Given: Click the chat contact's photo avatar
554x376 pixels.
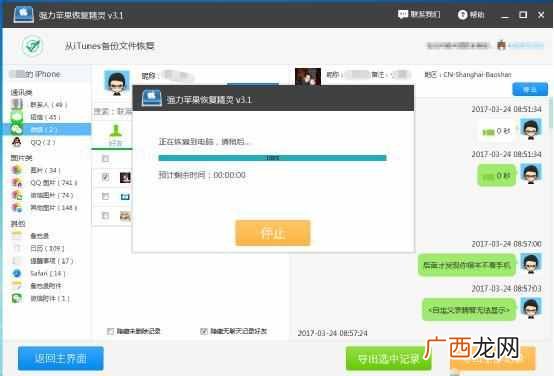Looking at the screenshot, I should click(x=308, y=76).
